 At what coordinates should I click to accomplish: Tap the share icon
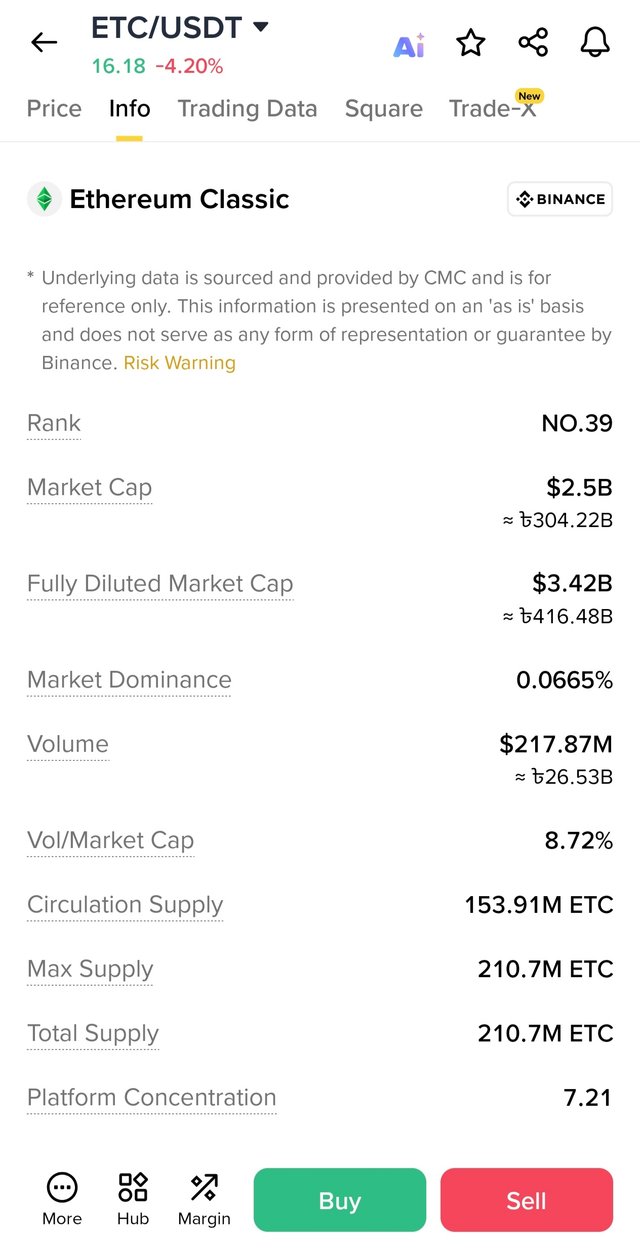[x=533, y=43]
